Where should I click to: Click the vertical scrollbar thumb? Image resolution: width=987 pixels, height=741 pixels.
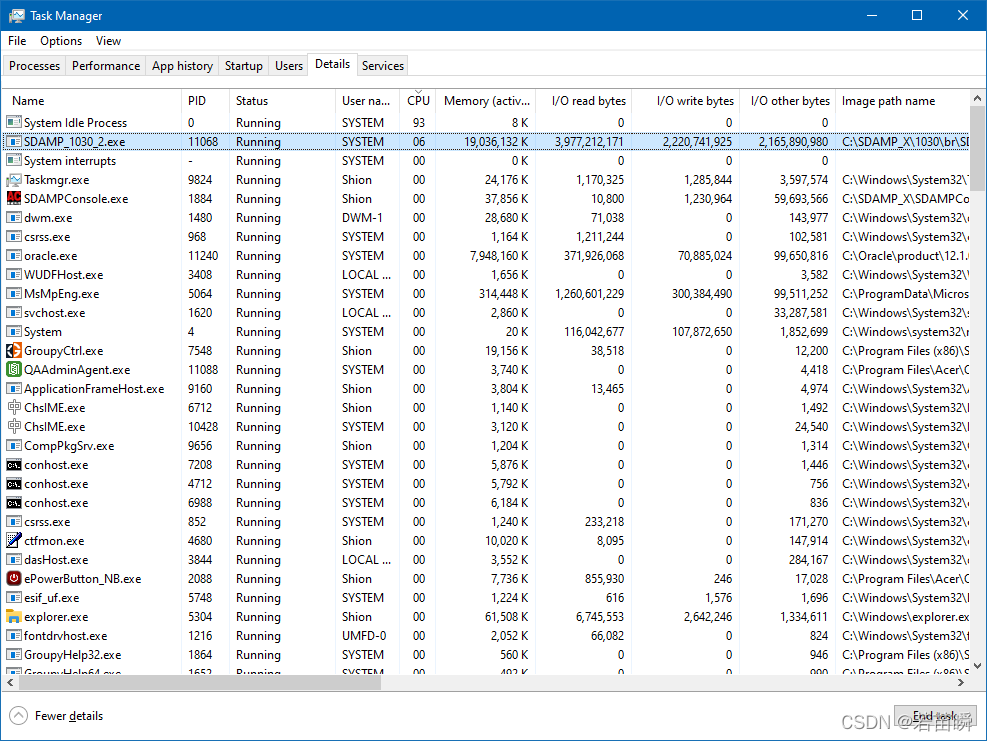(x=977, y=148)
